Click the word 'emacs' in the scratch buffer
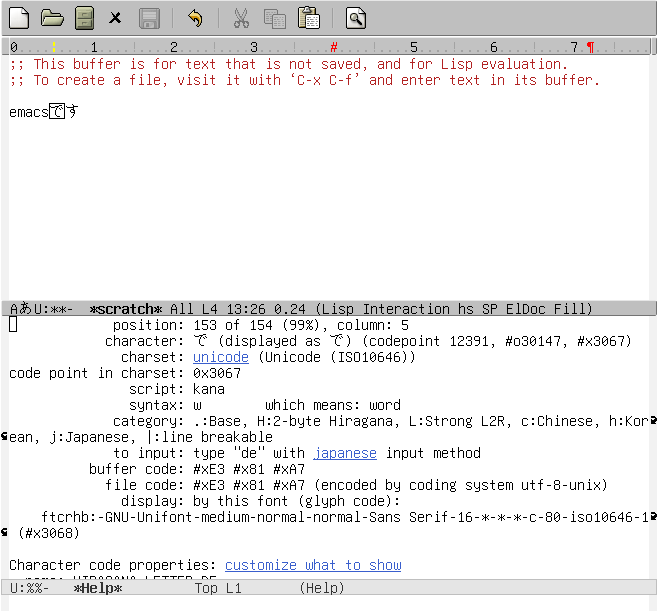 pyautogui.click(x=29, y=112)
